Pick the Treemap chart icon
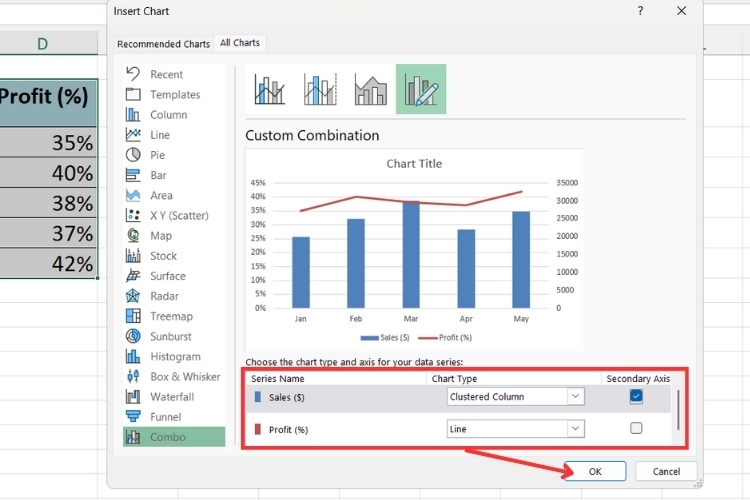 (x=133, y=316)
